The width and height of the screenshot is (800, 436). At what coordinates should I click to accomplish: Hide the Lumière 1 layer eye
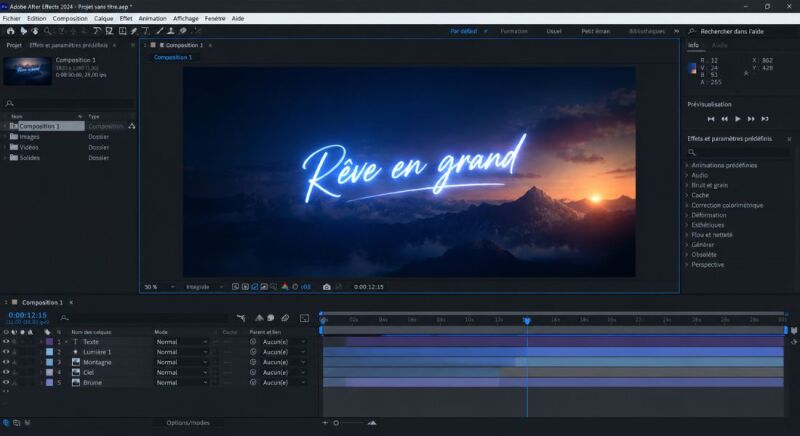pyautogui.click(x=6, y=352)
